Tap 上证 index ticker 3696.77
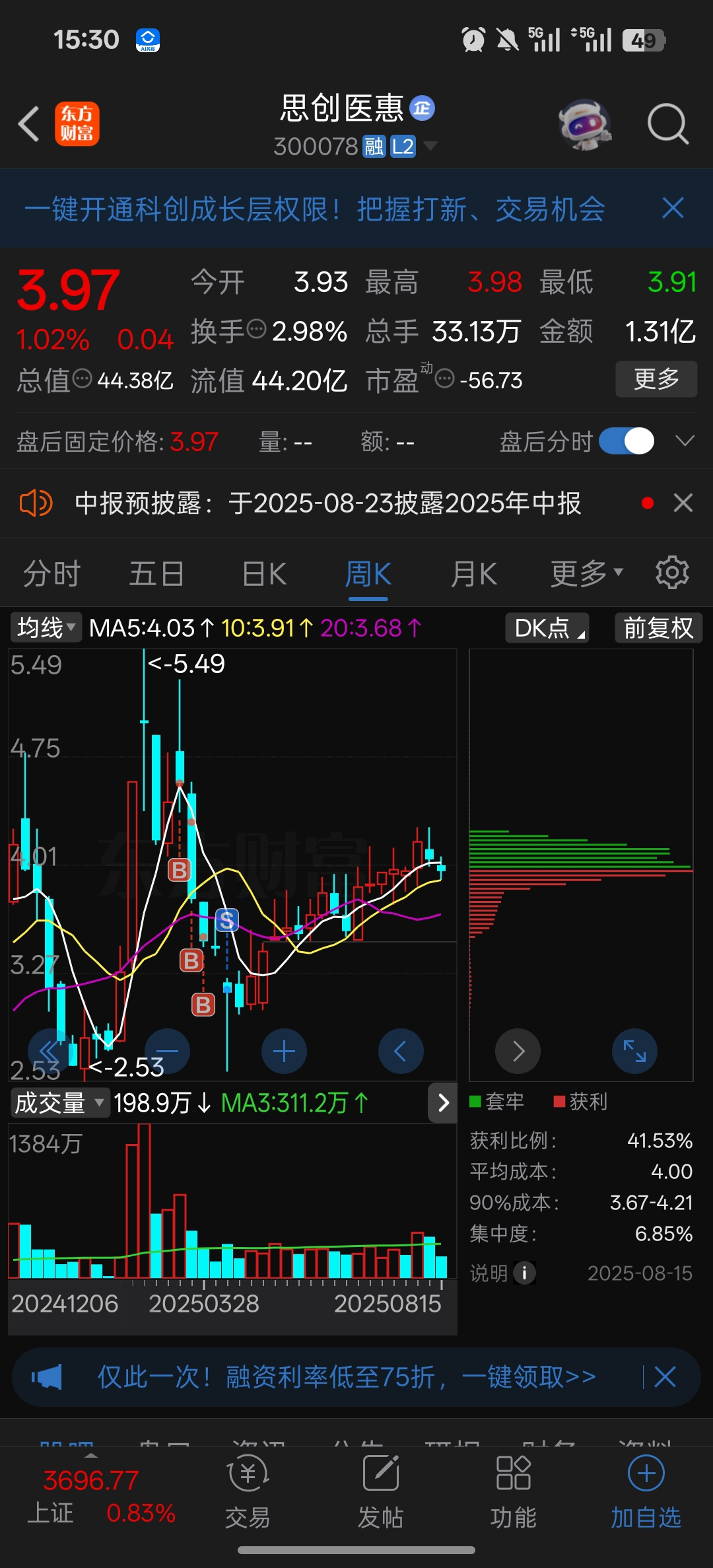The image size is (713, 1568). click(91, 1479)
